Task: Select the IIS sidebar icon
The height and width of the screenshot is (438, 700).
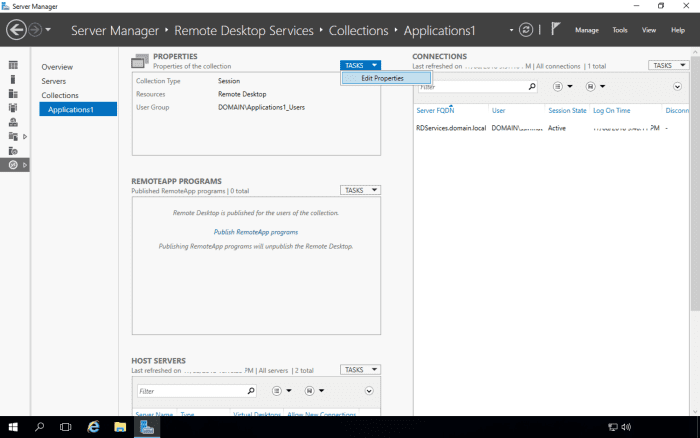Action: click(13, 150)
